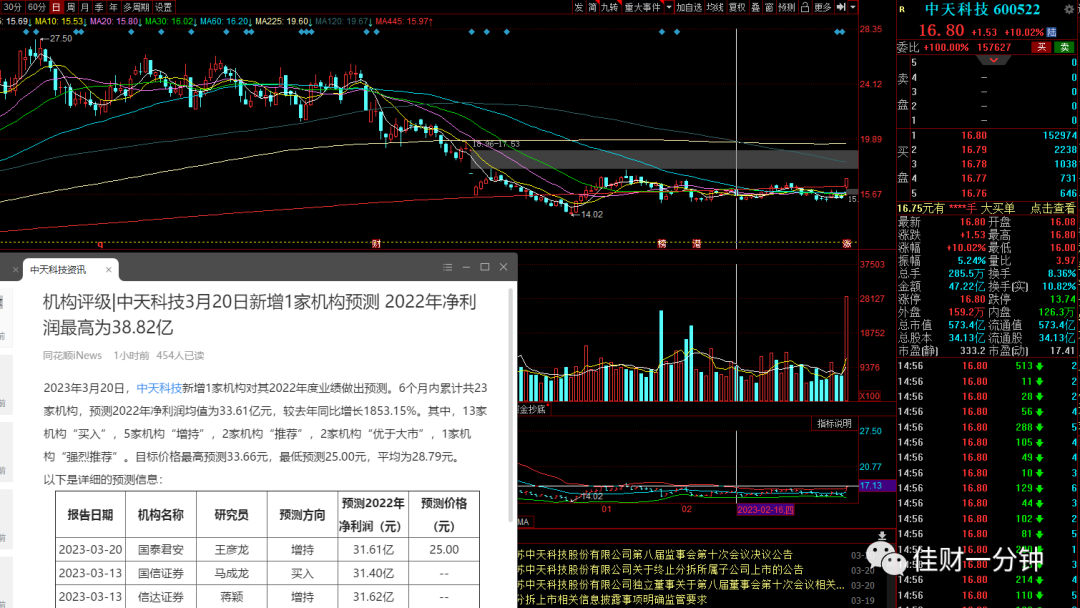Screen dimensions: 1080x608
Task: Click the R marker next to stock name
Action: point(902,10)
